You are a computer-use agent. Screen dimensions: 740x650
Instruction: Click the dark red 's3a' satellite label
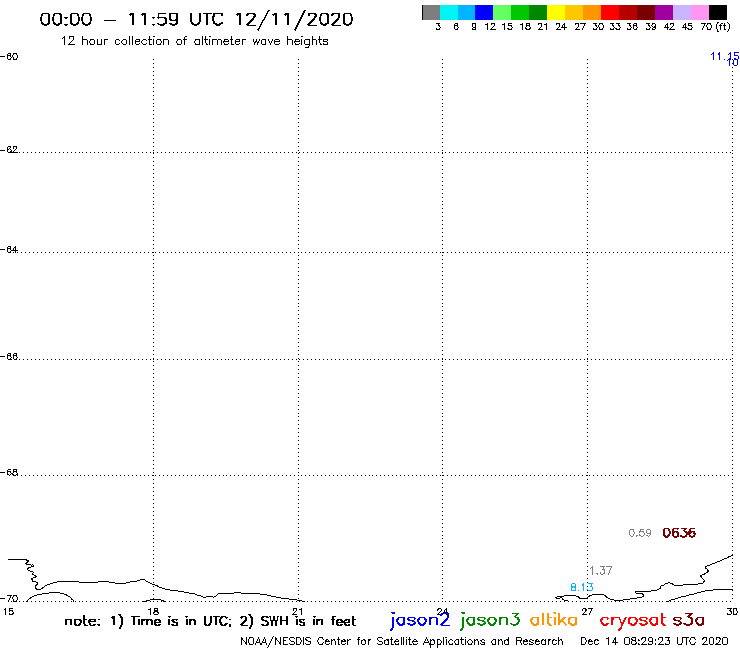click(x=689, y=620)
